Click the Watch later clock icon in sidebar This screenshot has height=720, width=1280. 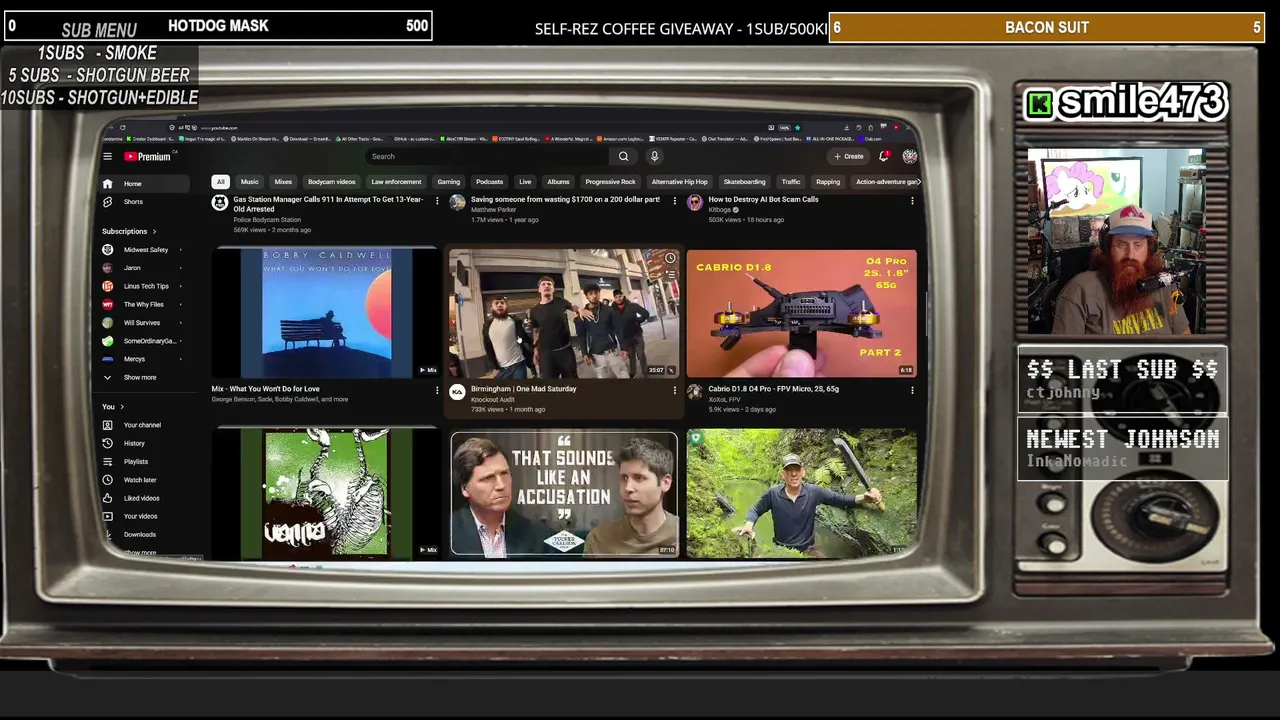click(107, 480)
